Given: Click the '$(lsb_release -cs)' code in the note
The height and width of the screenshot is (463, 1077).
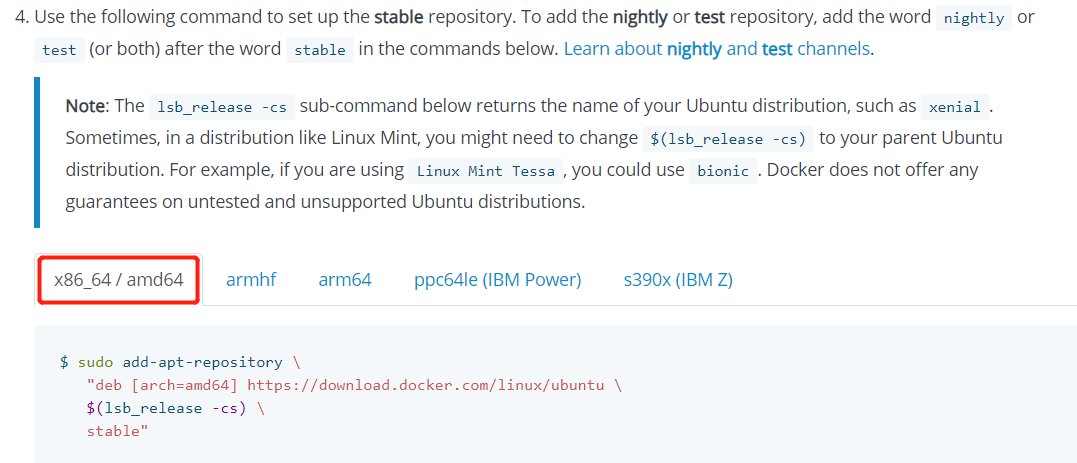Looking at the screenshot, I should coord(728,139).
